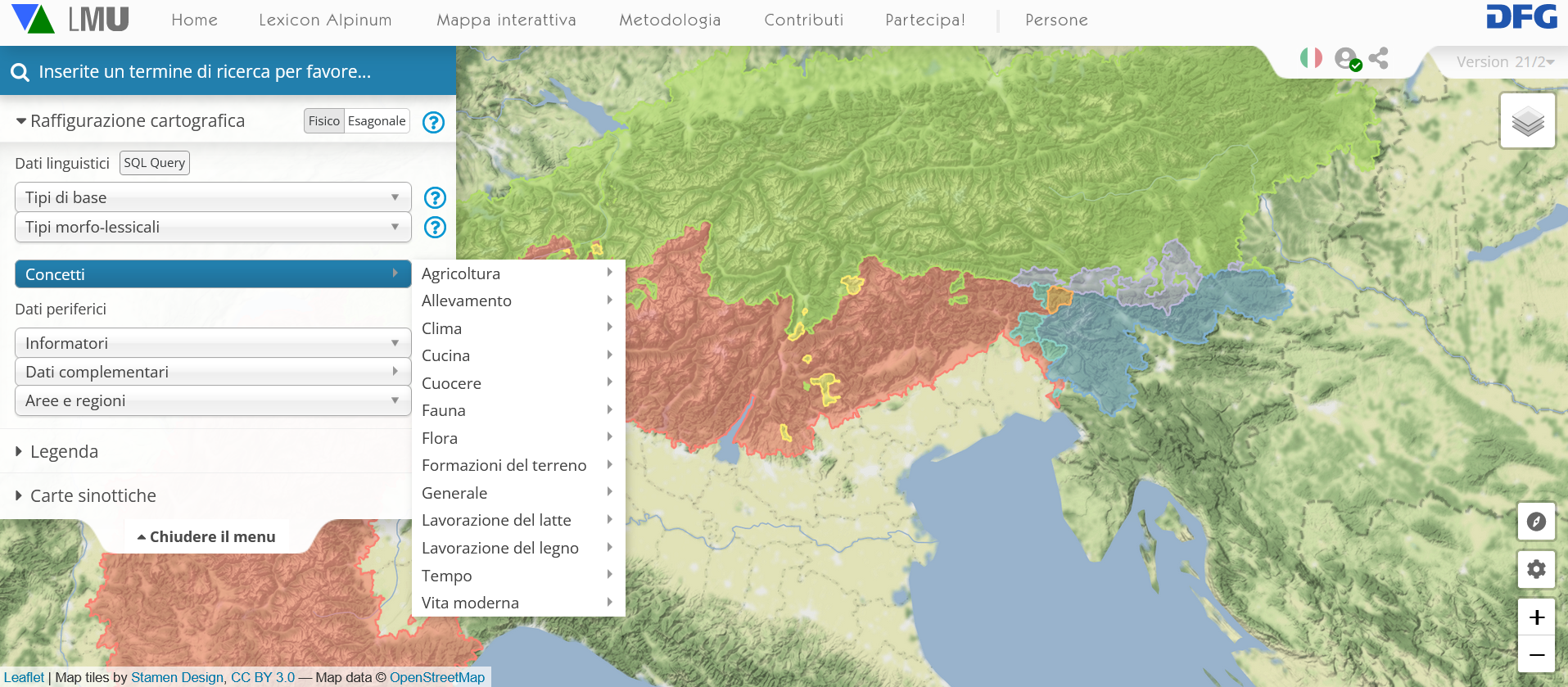Open the Leaflet attribution link
1568x687 pixels.
click(24, 677)
